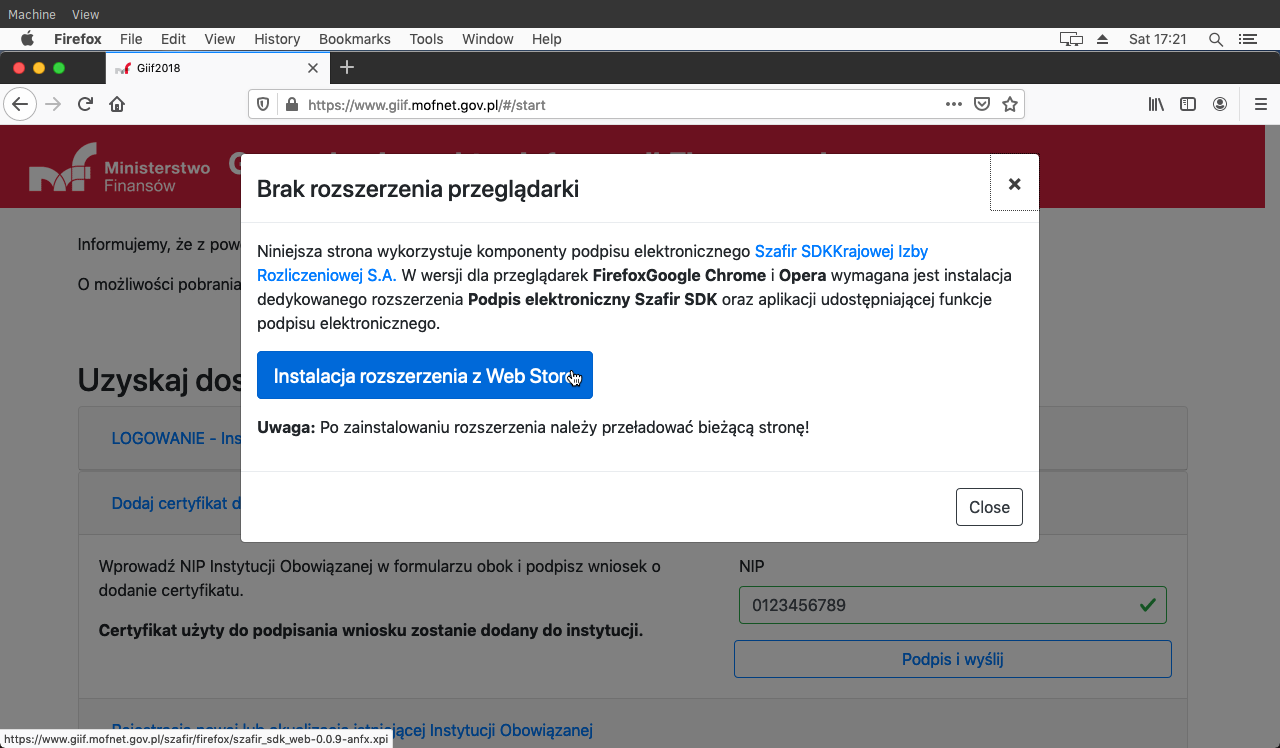Open the Bookmarks menu
Viewport: 1280px width, 748px height.
(x=354, y=39)
